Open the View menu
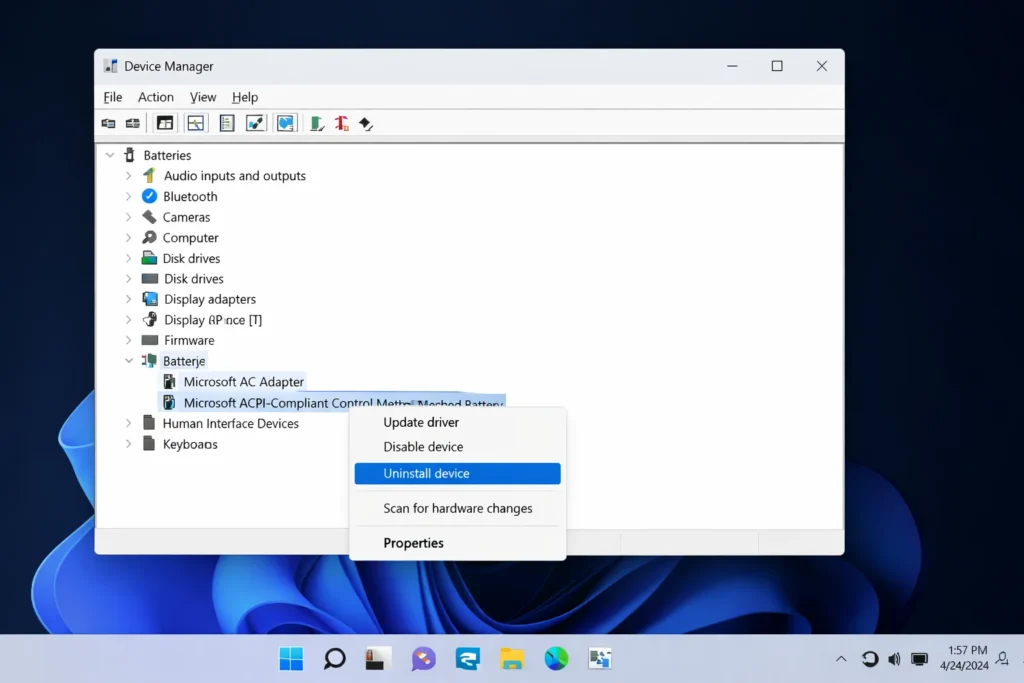The height and width of the screenshot is (683, 1024). (x=203, y=97)
